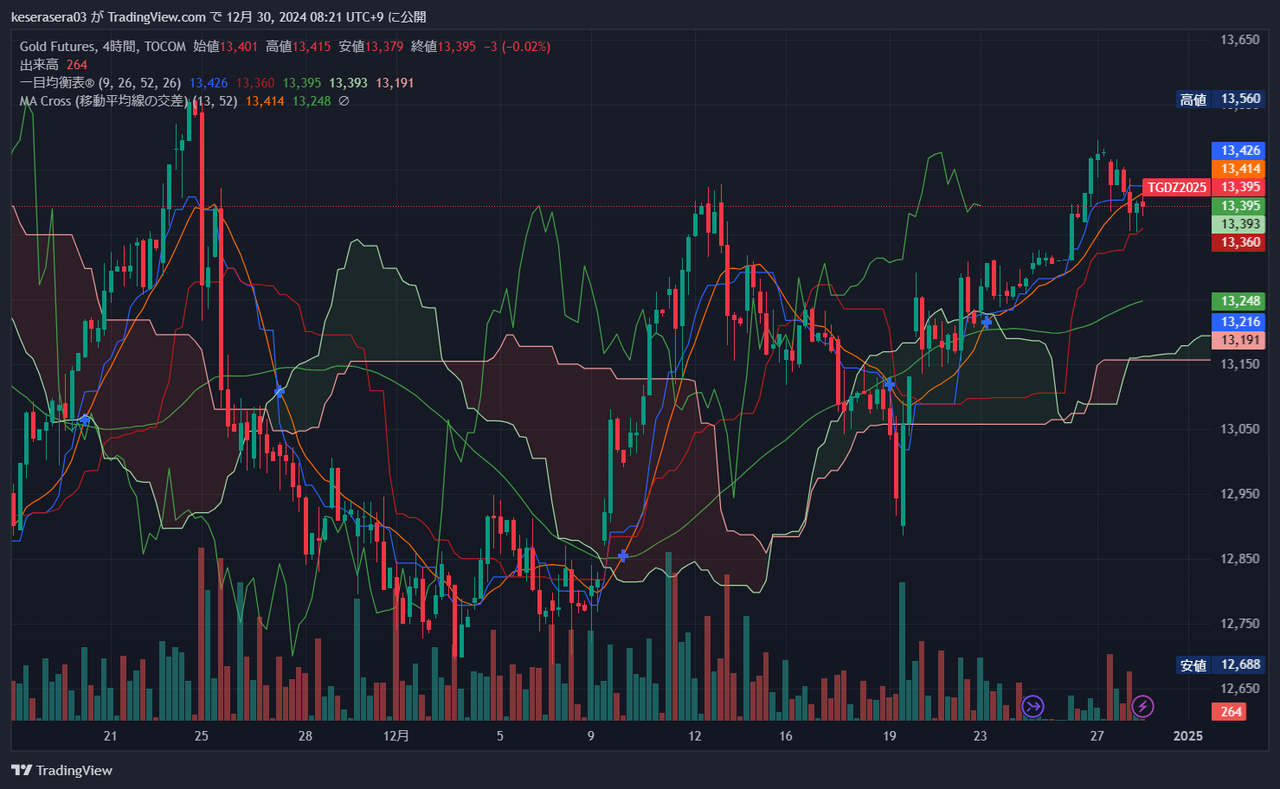Click the 13,191 value in Ichimoku legend
Image resolution: width=1280 pixels, height=789 pixels.
coord(395,83)
